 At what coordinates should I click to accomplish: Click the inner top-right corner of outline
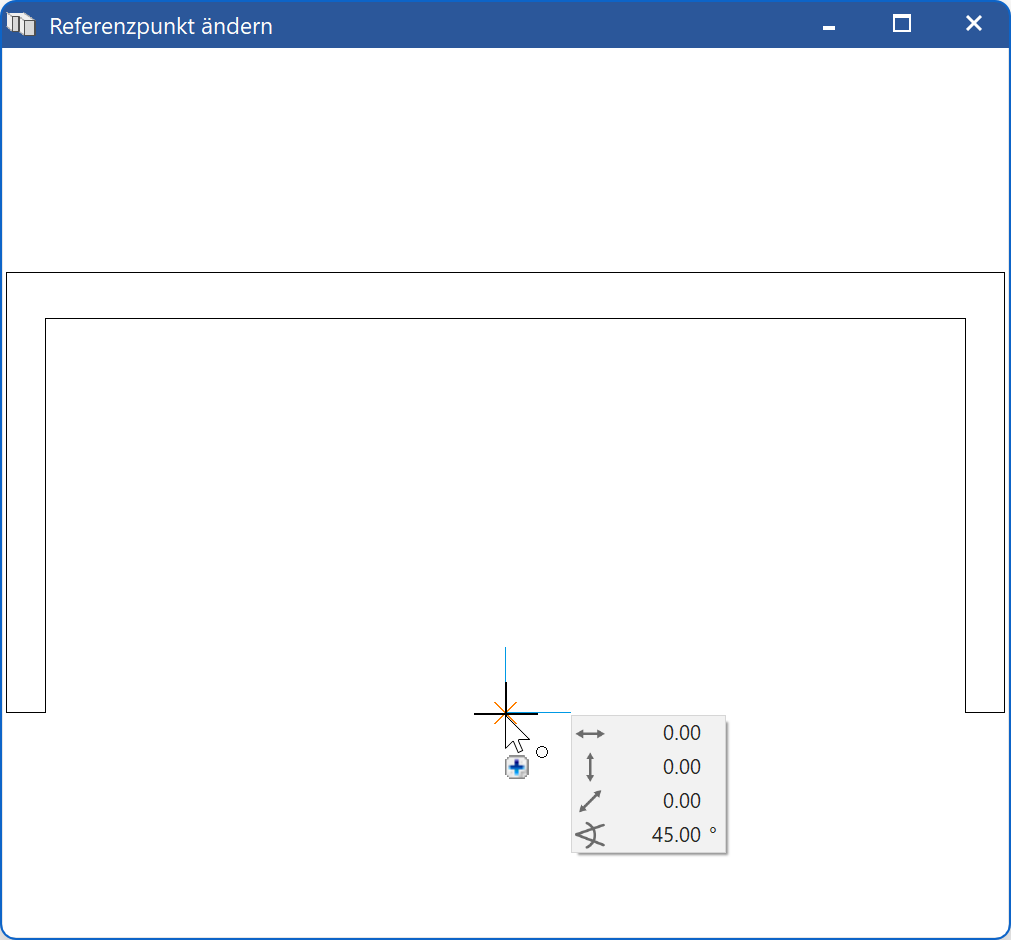click(x=965, y=319)
